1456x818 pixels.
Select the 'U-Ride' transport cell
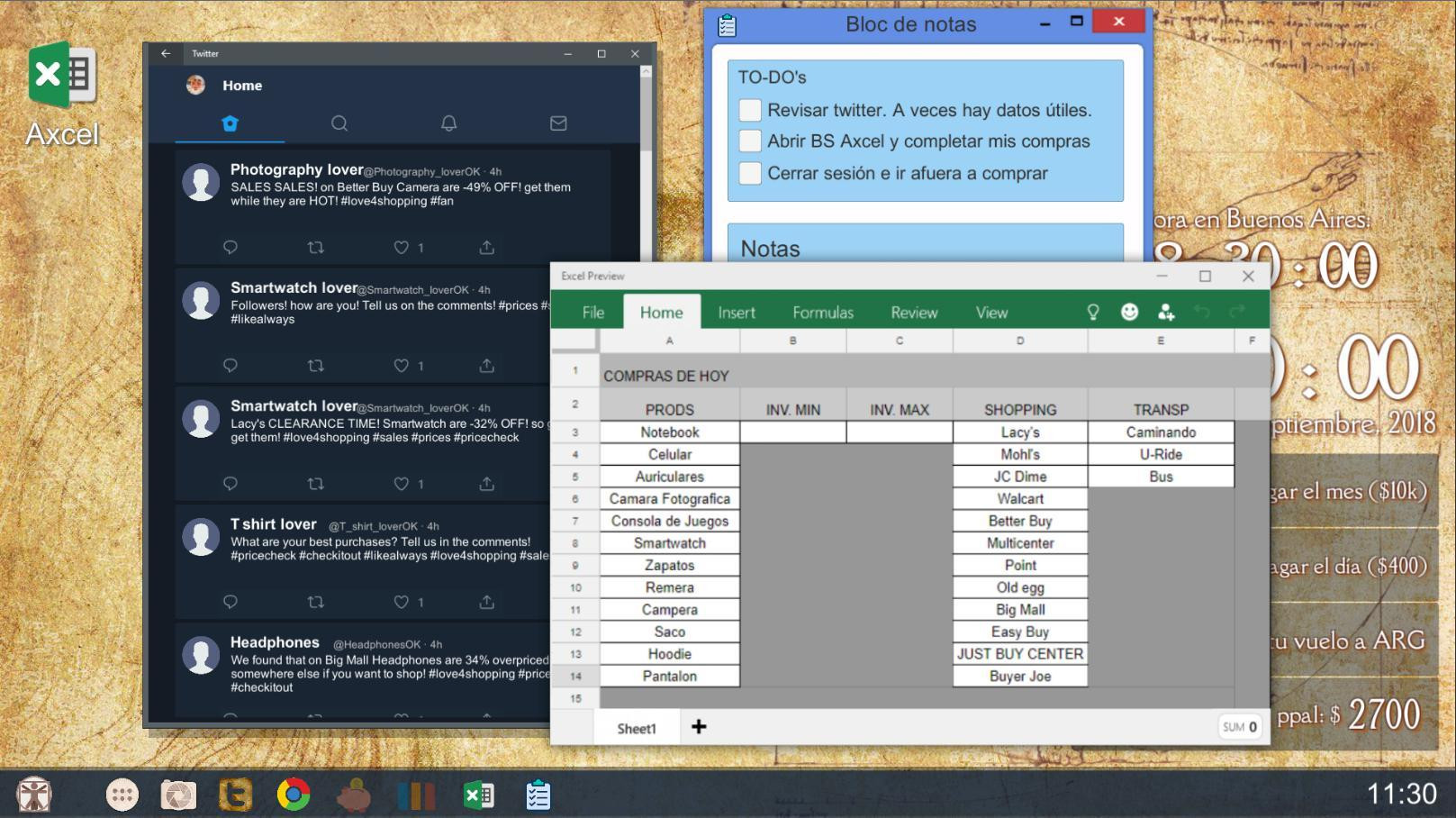coord(1161,454)
